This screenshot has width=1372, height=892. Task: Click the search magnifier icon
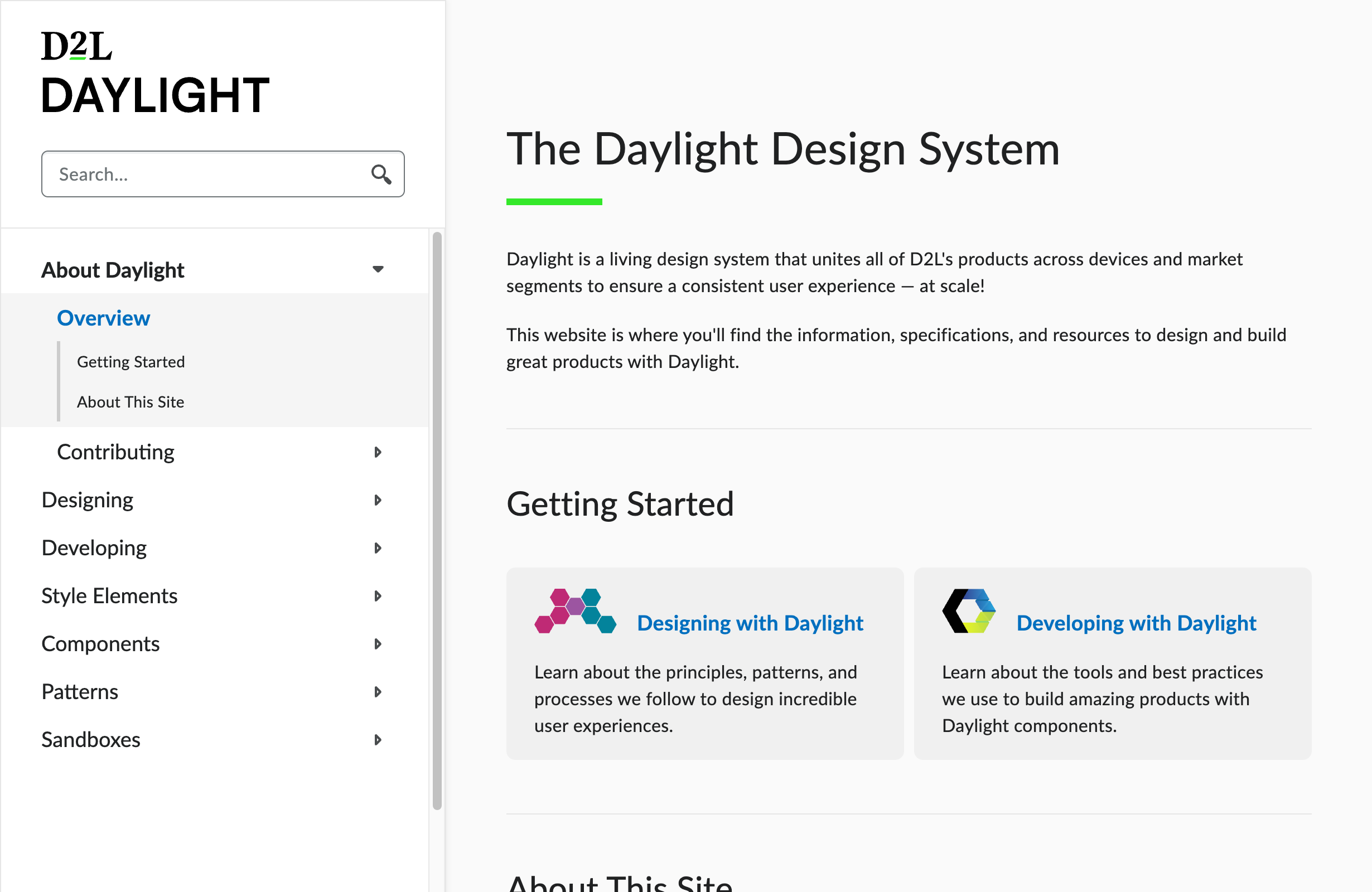point(381,174)
